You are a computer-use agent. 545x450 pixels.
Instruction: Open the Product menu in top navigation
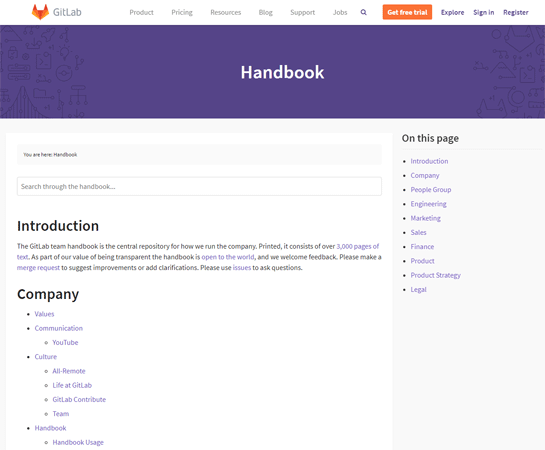(141, 13)
